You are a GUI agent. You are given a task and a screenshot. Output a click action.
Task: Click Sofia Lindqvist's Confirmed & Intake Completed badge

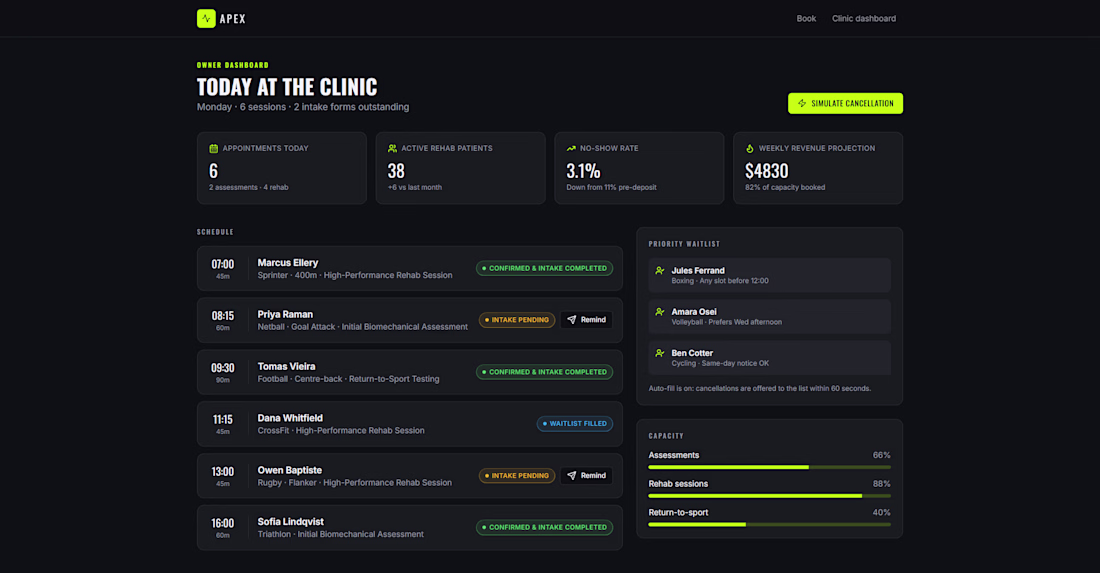(544, 527)
